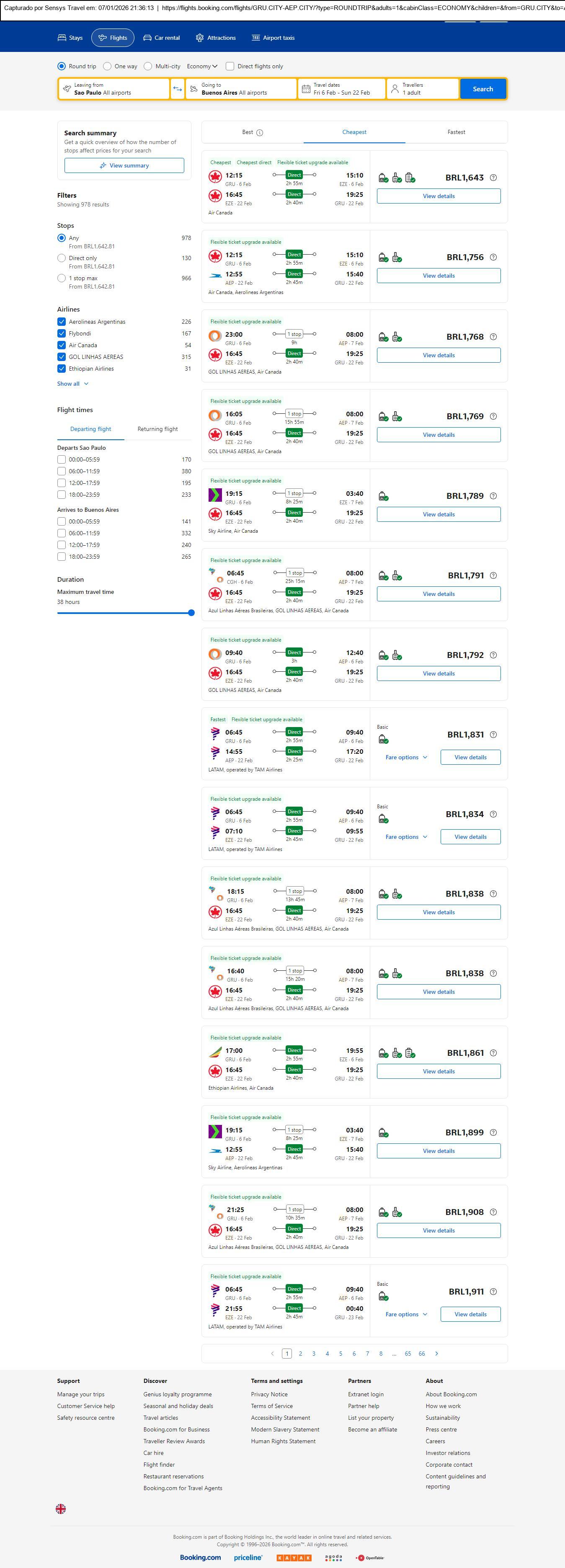The width and height of the screenshot is (565, 1568).
Task: Select the One way radio button
Action: click(x=107, y=66)
